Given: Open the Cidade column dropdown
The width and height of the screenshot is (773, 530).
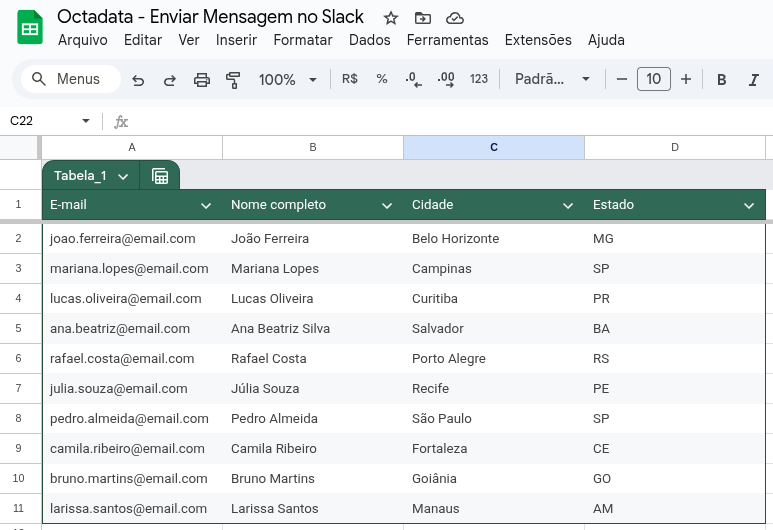Looking at the screenshot, I should [568, 206].
